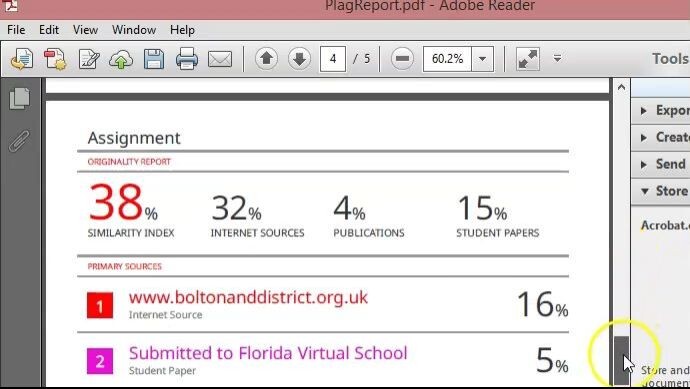The height and width of the screenshot is (389, 690).
Task: Open the toolbar options small dropdown icon
Action: click(x=557, y=59)
